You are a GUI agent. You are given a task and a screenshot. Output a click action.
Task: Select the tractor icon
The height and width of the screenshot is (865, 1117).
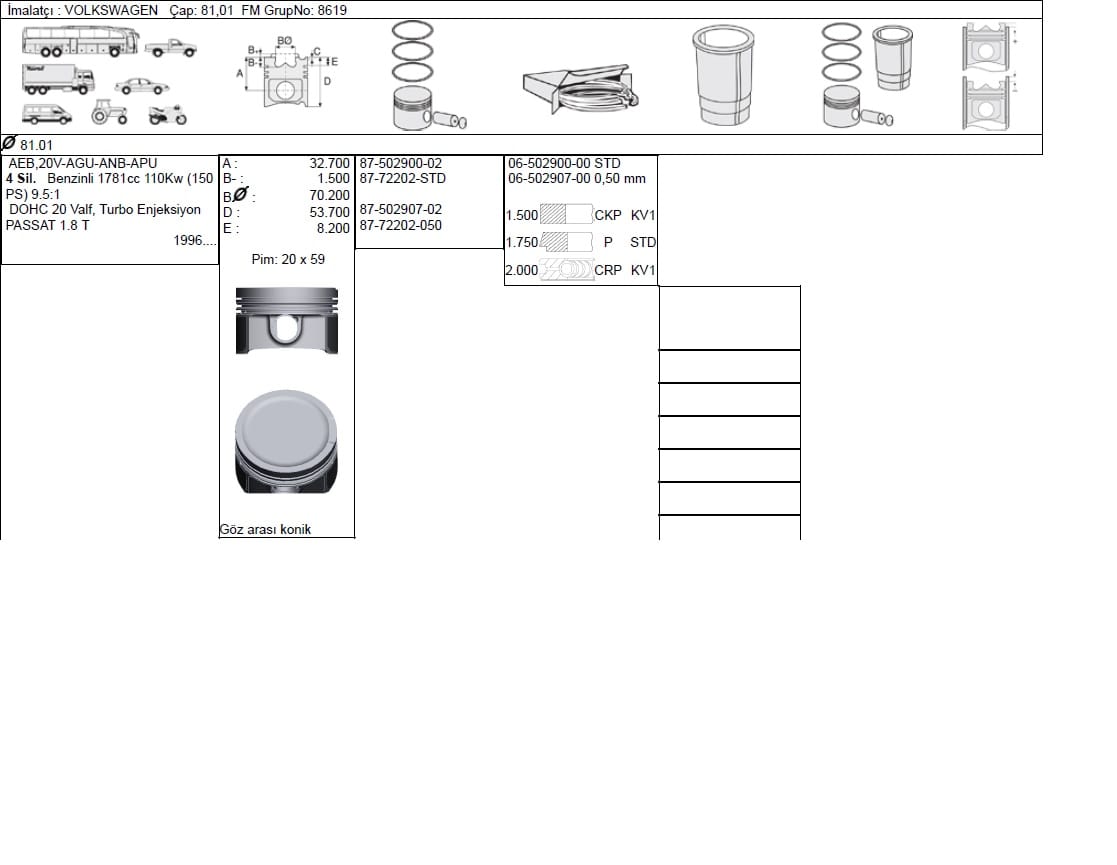pos(110,113)
